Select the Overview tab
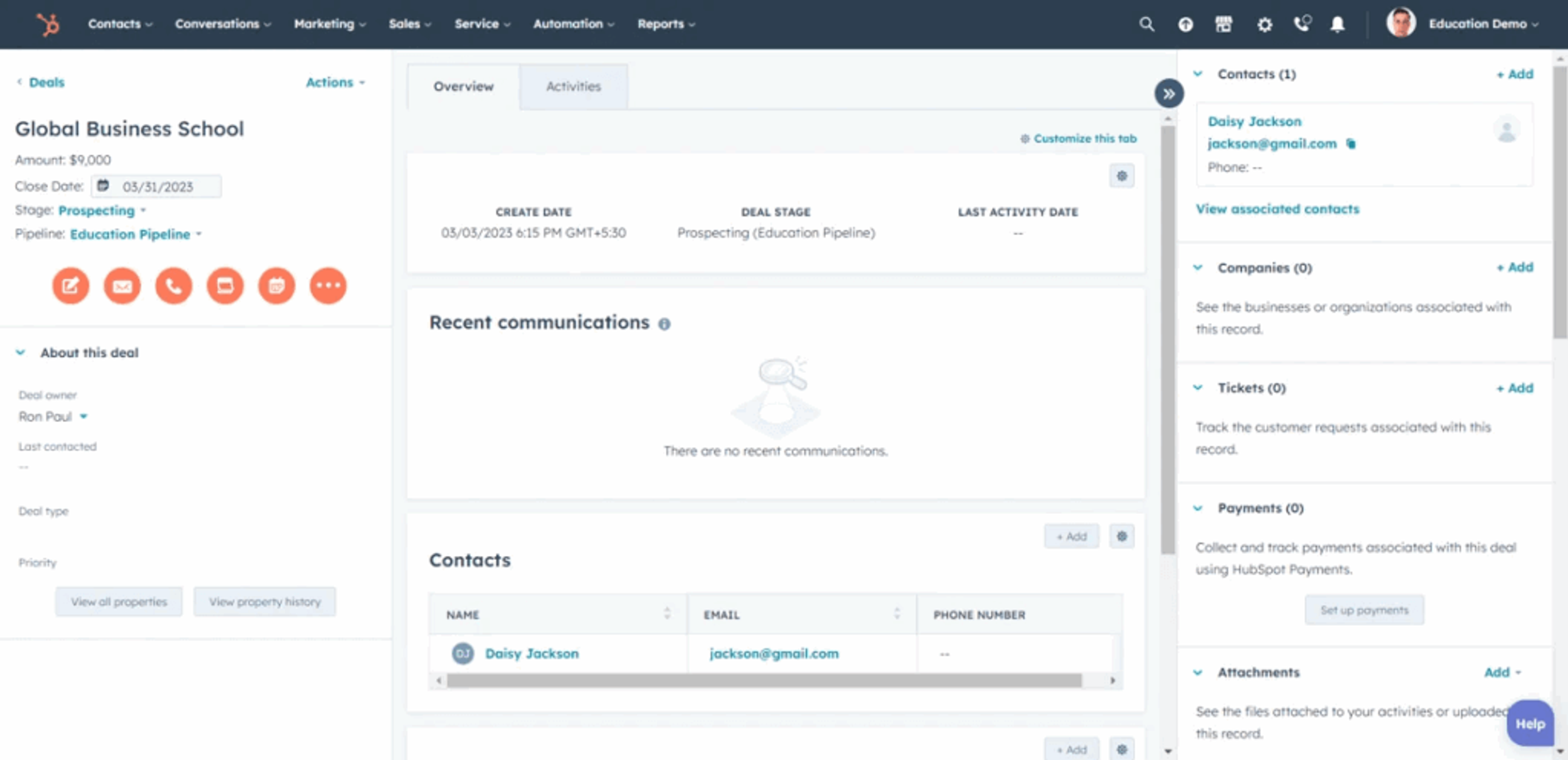Image resolution: width=1568 pixels, height=760 pixels. click(x=463, y=87)
